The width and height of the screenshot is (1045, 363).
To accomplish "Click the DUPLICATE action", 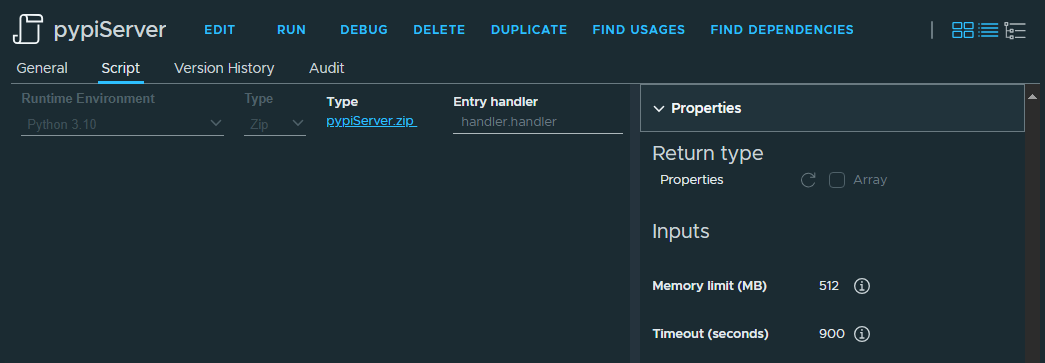I will point(529,30).
